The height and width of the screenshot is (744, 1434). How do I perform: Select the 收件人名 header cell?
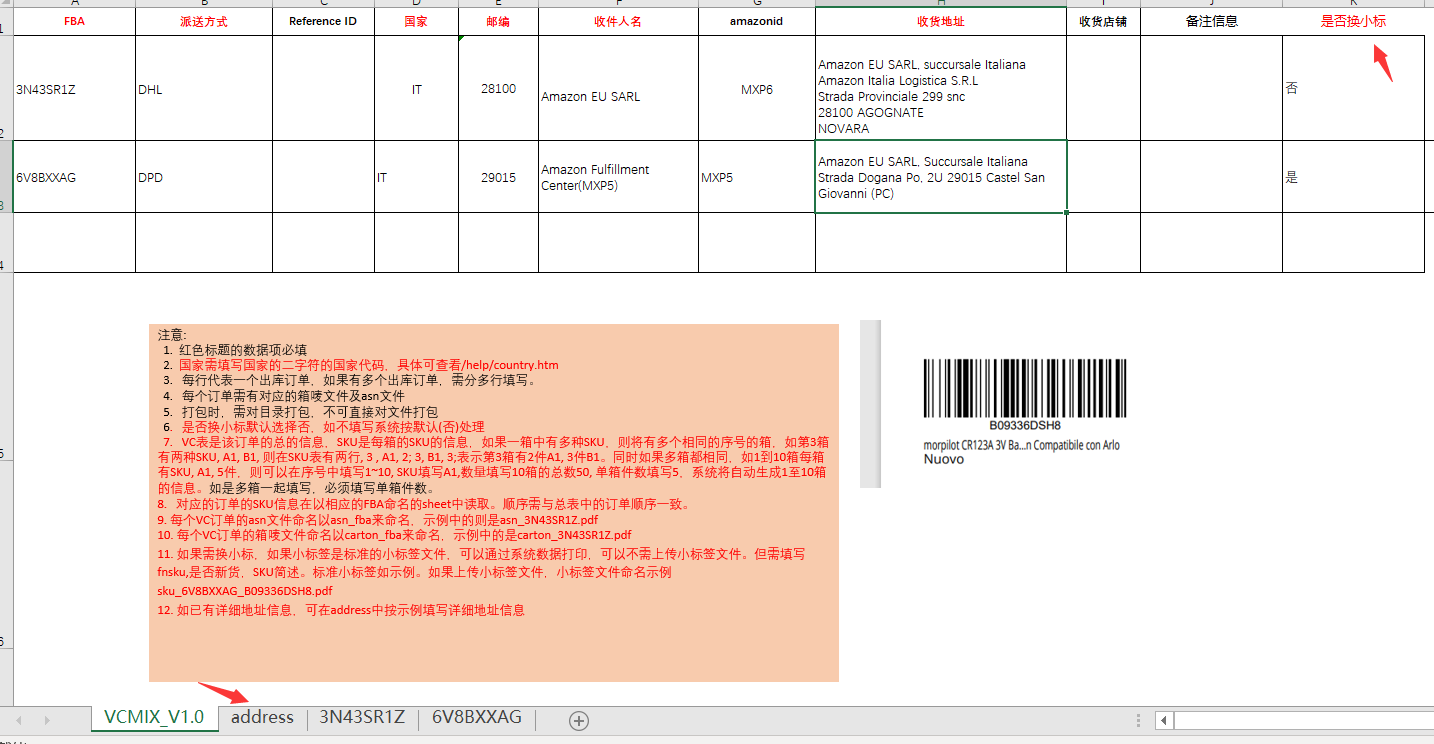618,21
